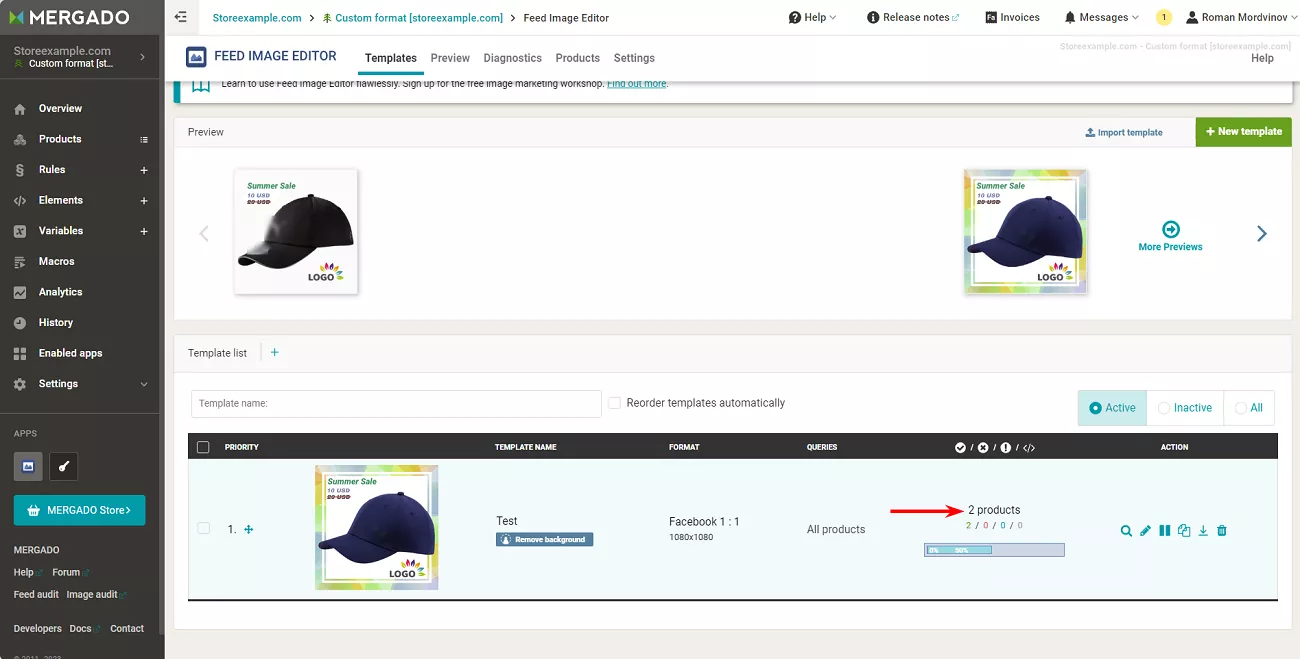Expand the Settings submenu in sidebar
Viewport: 1300px width, 659px height.
[x=144, y=384]
